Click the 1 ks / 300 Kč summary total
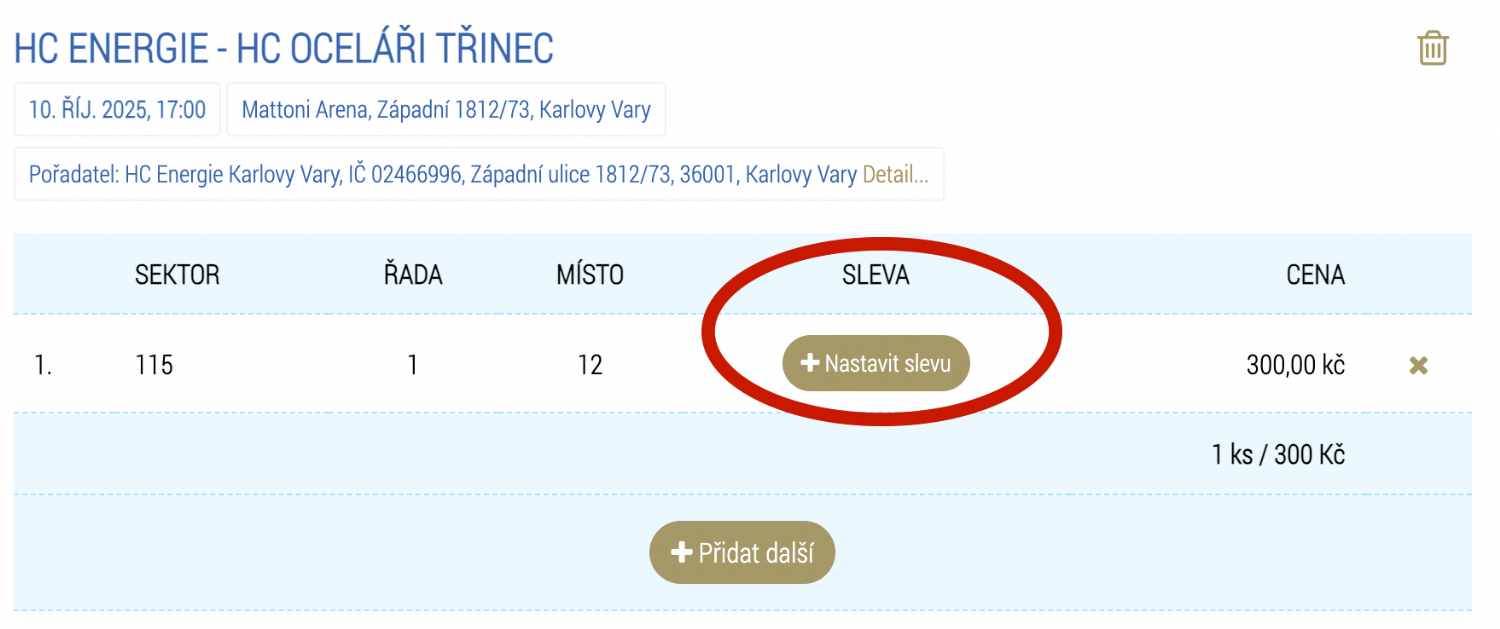 [1278, 455]
